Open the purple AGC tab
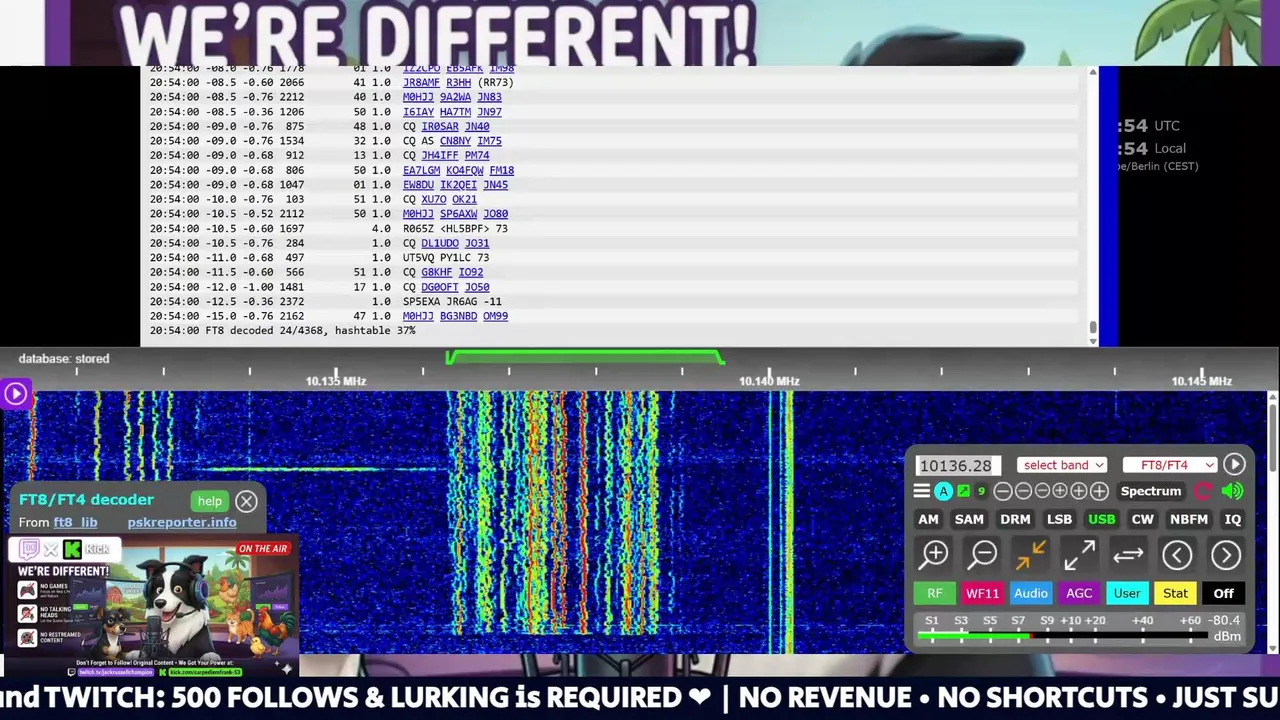Viewport: 1280px width, 720px height. pos(1079,593)
